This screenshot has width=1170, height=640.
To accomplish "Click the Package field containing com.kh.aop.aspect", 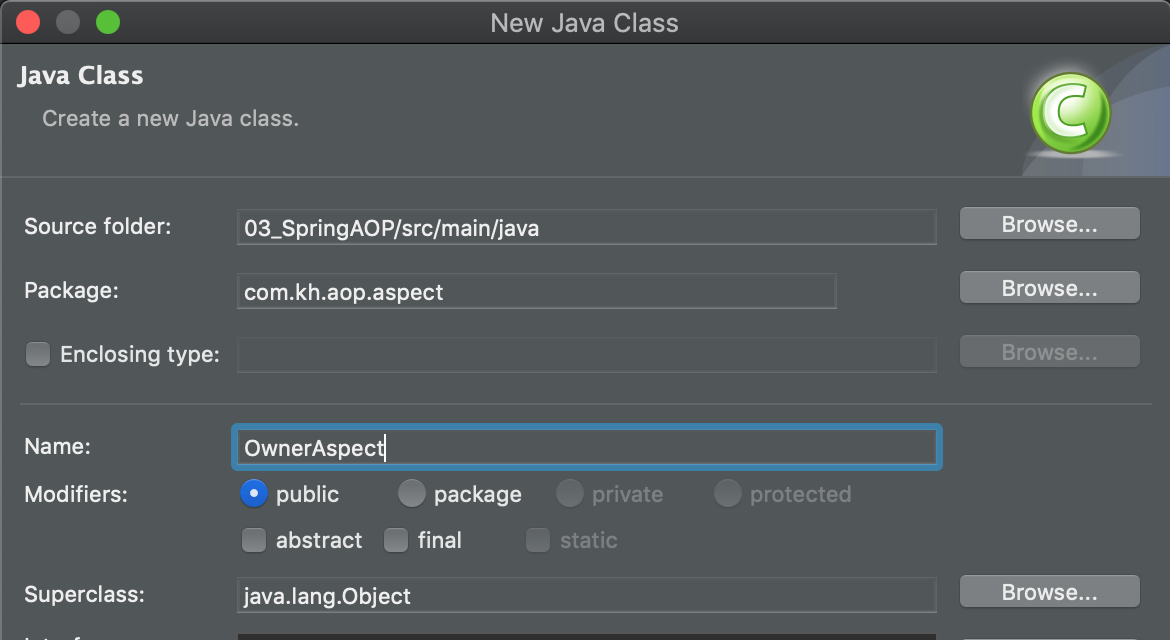I will click(x=536, y=291).
